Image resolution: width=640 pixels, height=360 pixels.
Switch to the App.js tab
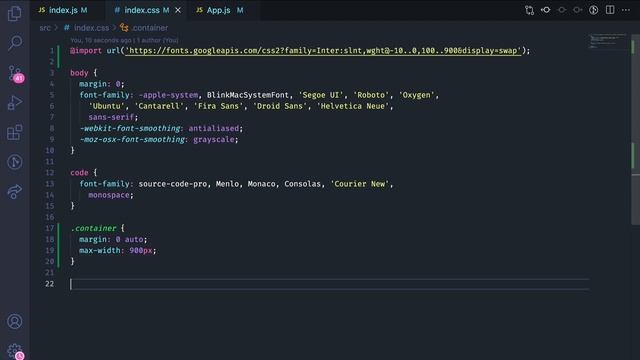click(x=218, y=10)
